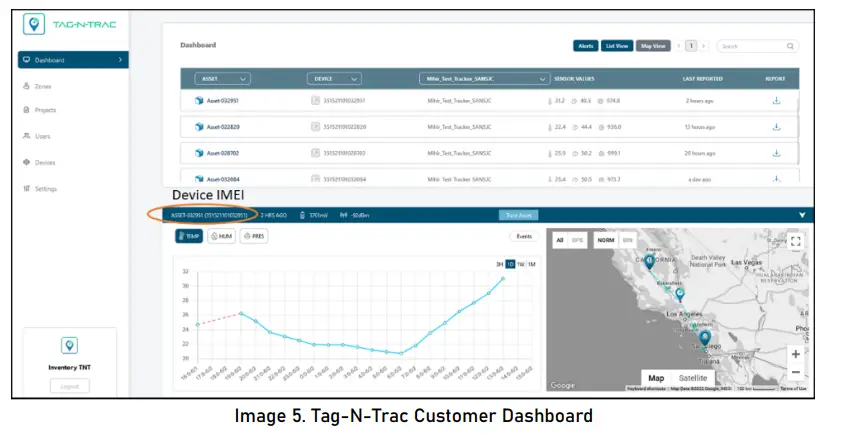Download report for Asset-032951
The width and height of the screenshot is (841, 442).
(x=776, y=100)
